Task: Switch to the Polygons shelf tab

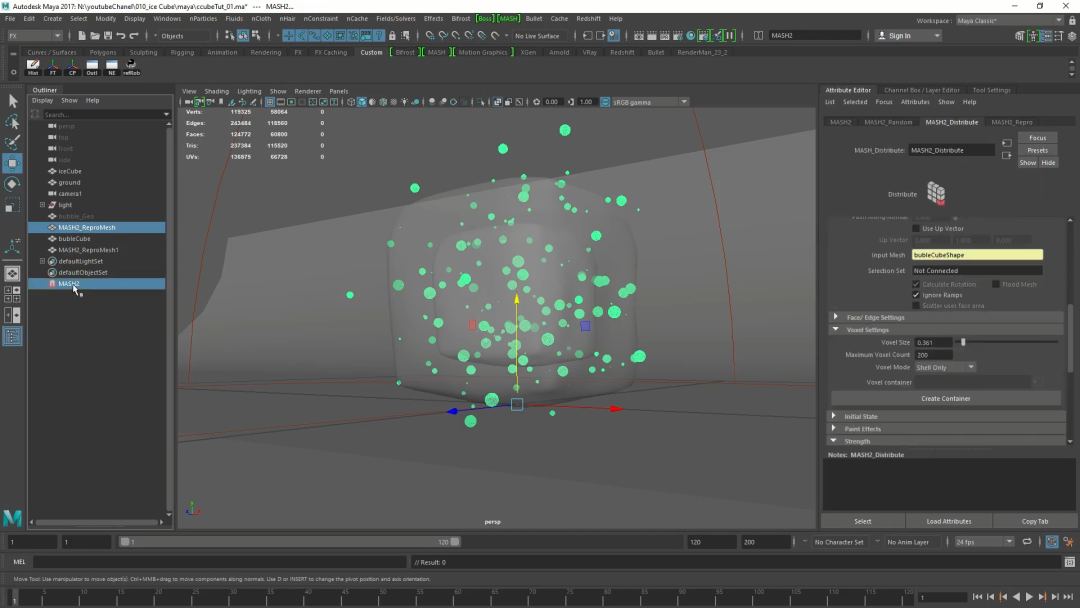Action: click(x=103, y=52)
